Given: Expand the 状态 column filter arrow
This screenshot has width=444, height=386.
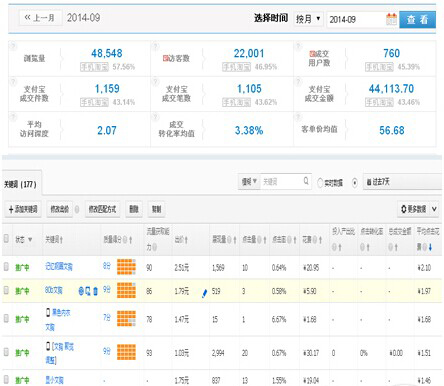Looking at the screenshot, I should point(30,240).
